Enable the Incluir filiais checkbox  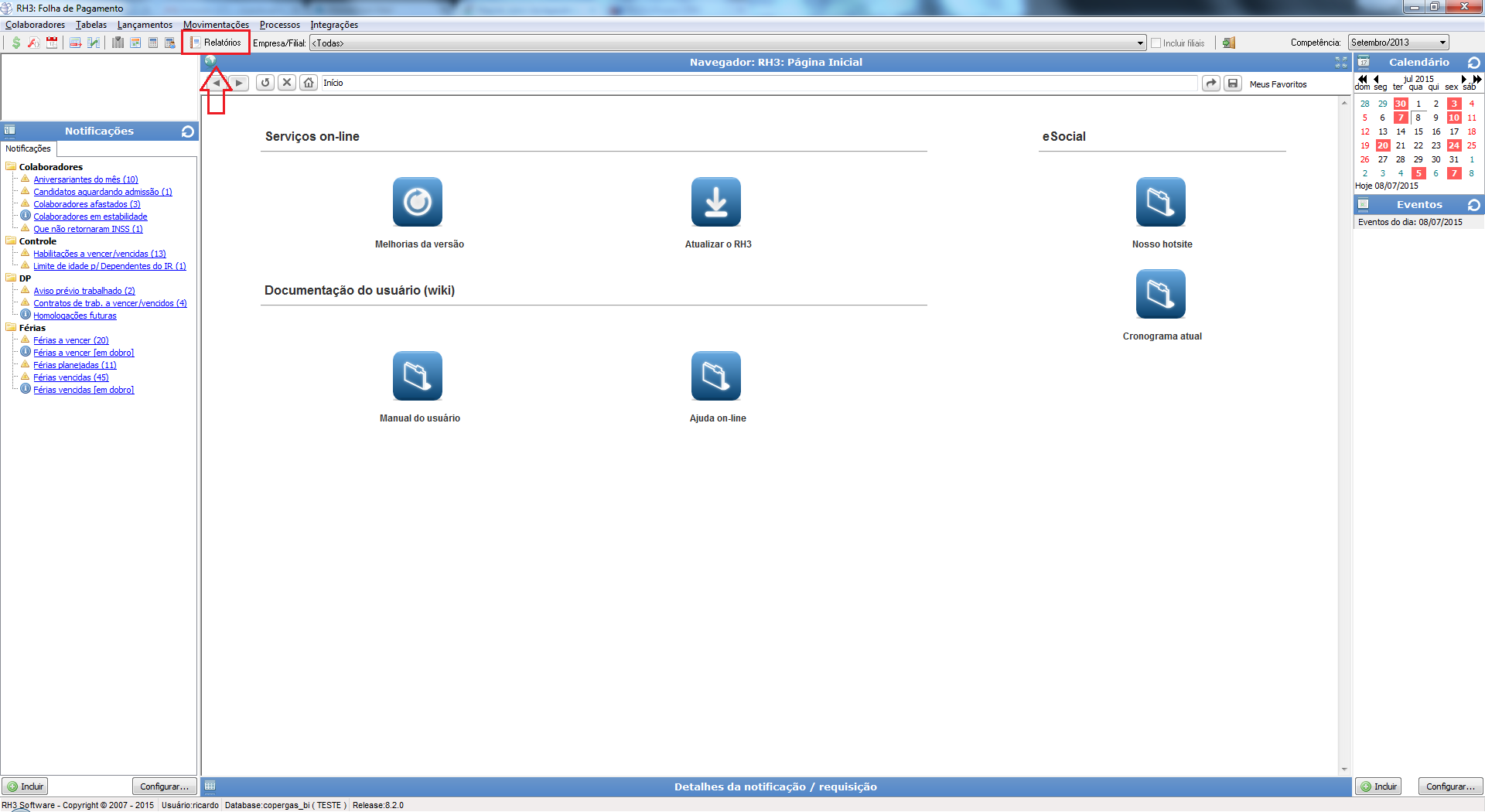[1156, 43]
